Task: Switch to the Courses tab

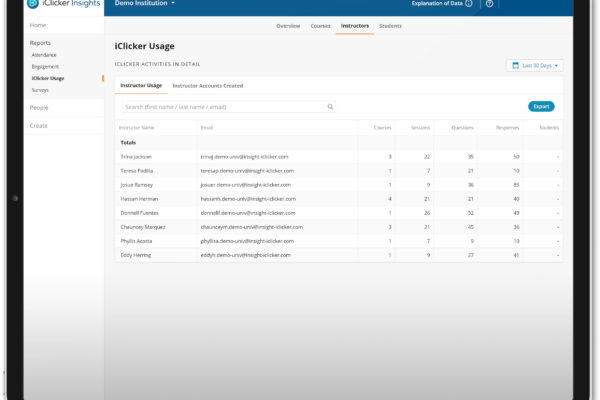Action: pyautogui.click(x=320, y=26)
